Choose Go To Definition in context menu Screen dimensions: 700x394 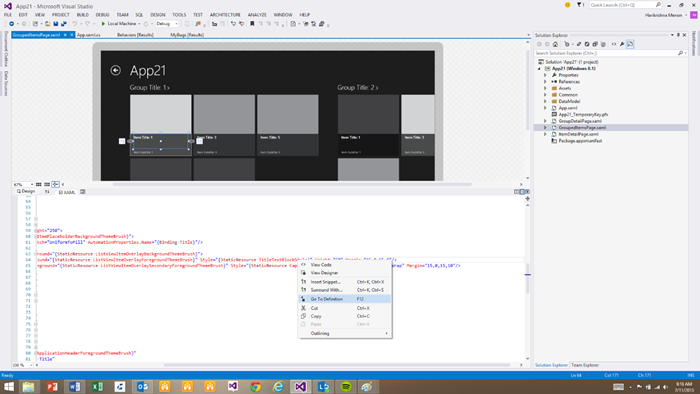point(344,299)
